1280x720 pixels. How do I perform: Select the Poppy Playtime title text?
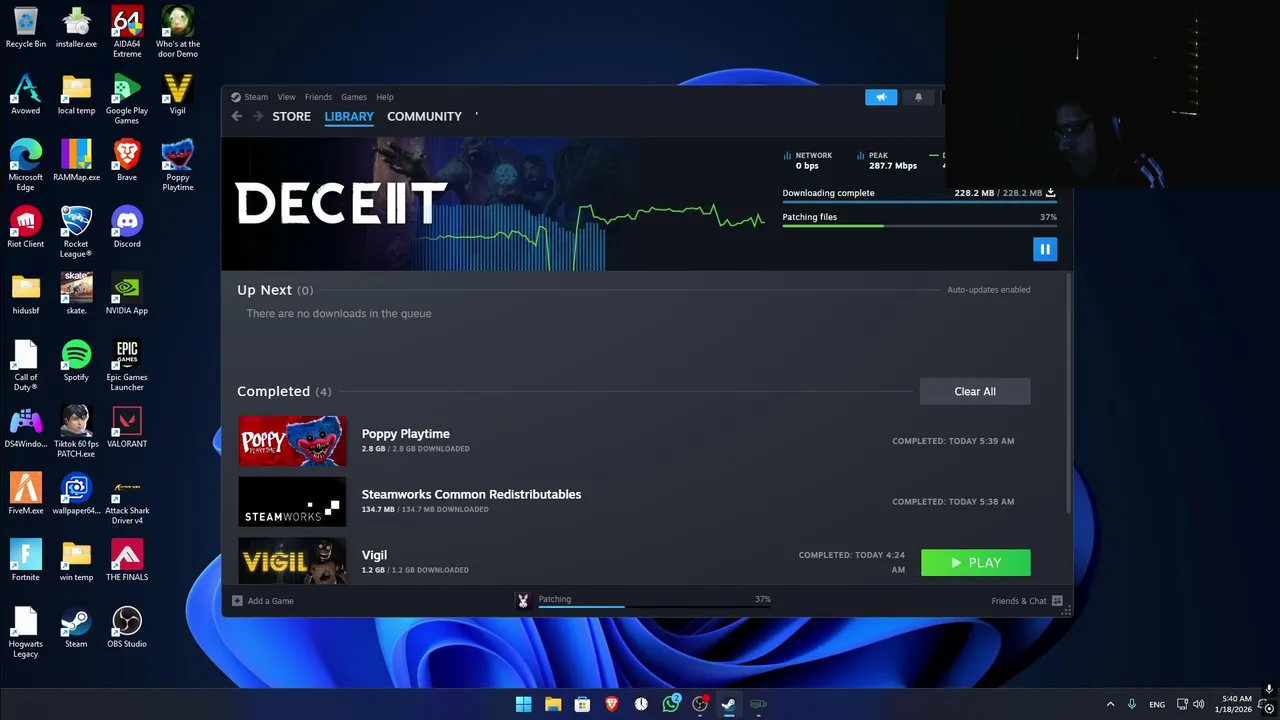[x=405, y=434]
